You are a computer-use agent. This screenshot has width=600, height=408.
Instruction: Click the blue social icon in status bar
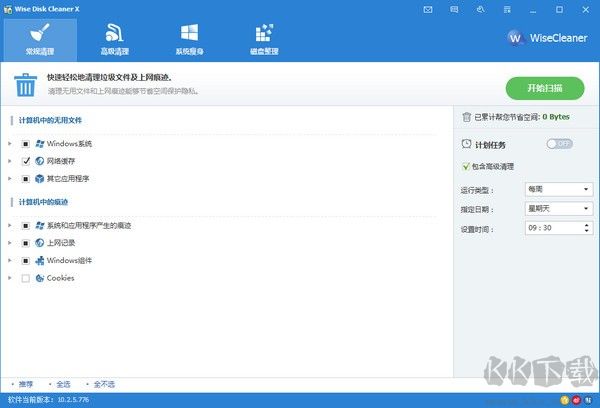(x=591, y=400)
